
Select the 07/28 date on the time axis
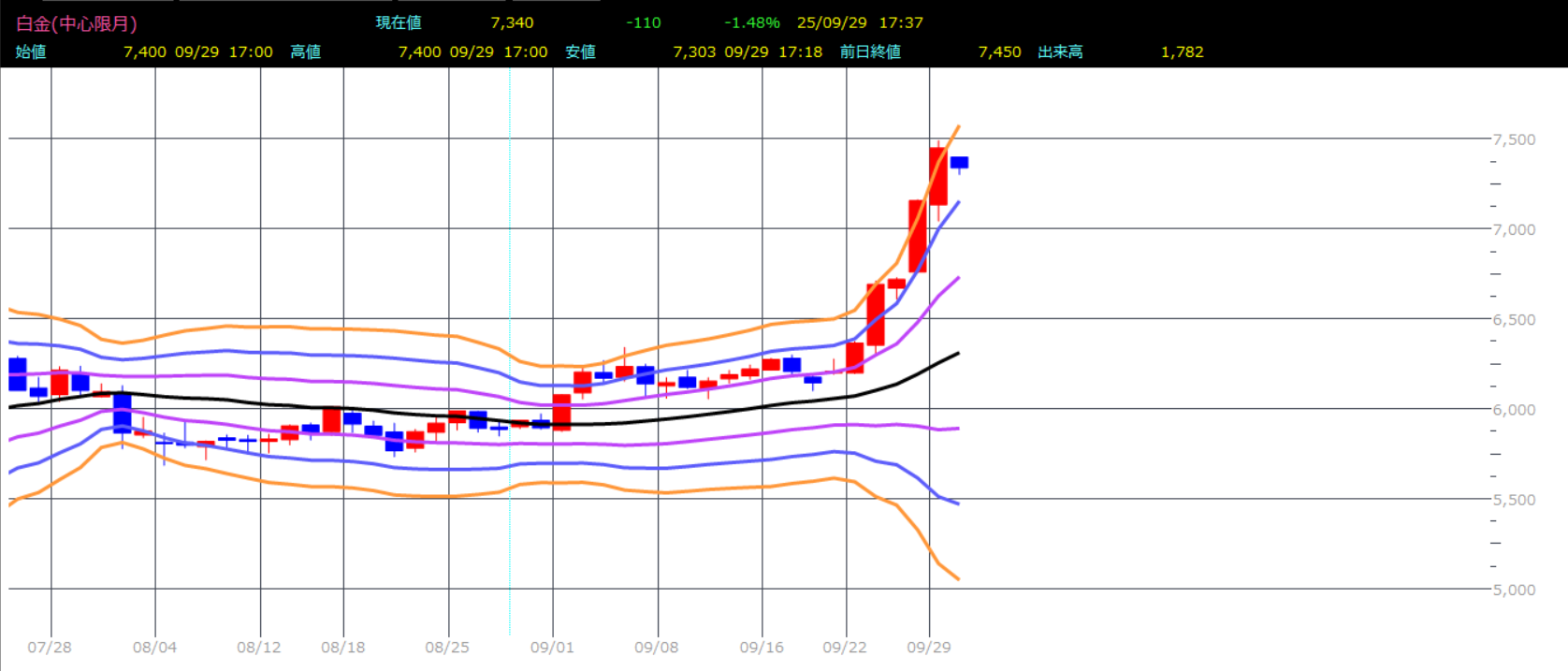[x=50, y=648]
